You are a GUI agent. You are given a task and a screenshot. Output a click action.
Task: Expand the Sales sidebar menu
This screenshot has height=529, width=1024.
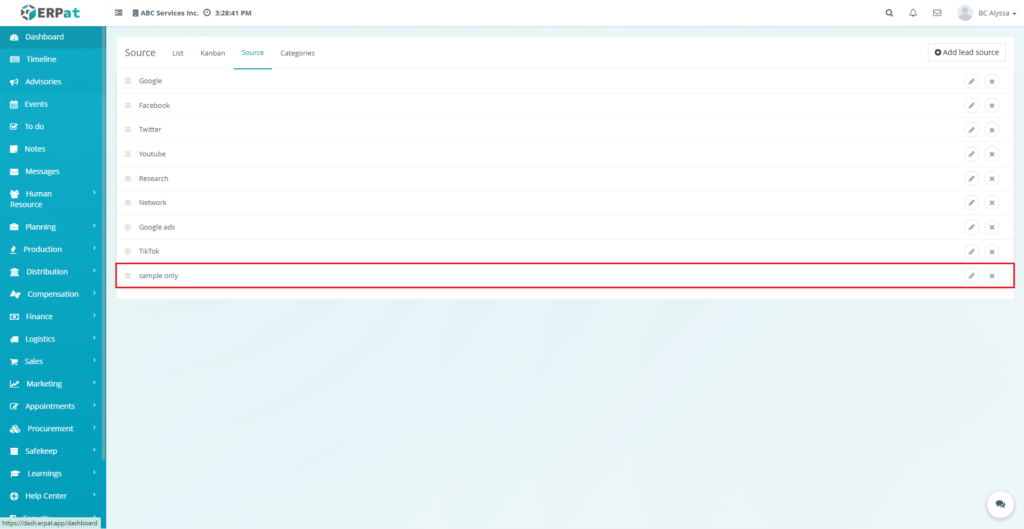pos(53,361)
